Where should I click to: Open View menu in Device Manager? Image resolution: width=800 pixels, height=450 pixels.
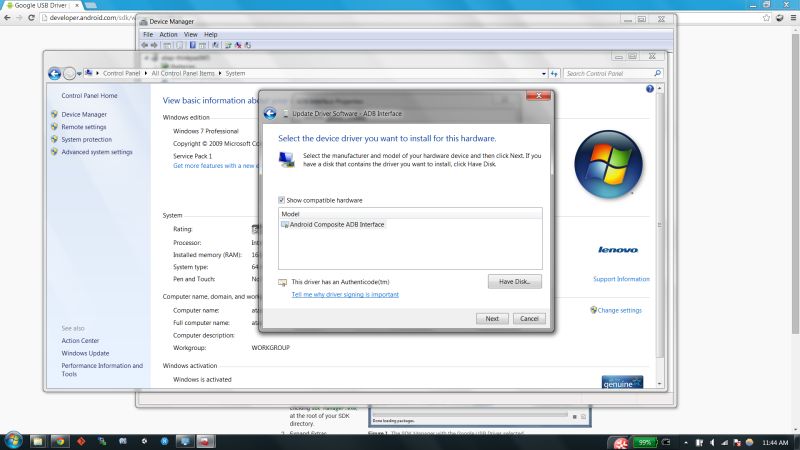pos(191,35)
